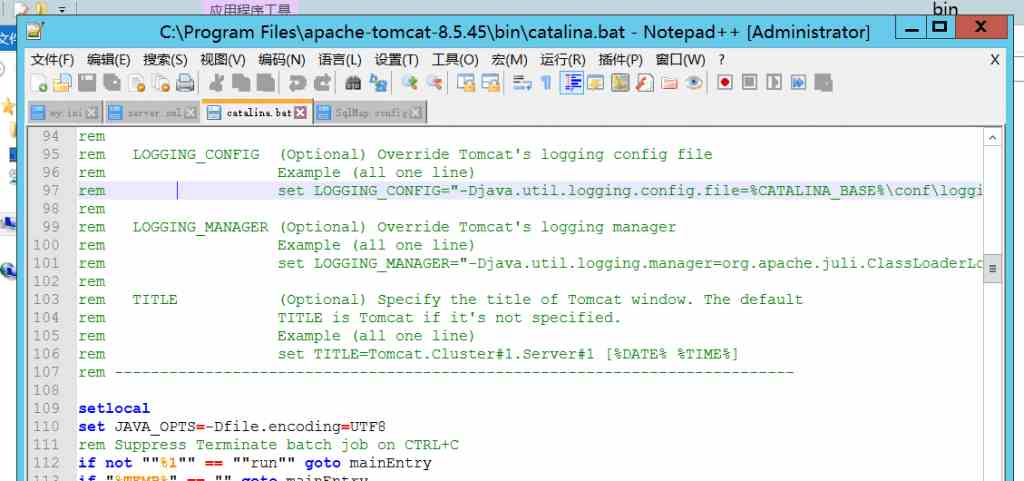
Task: Undo the last edit with the Undo icon
Action: pos(297,83)
